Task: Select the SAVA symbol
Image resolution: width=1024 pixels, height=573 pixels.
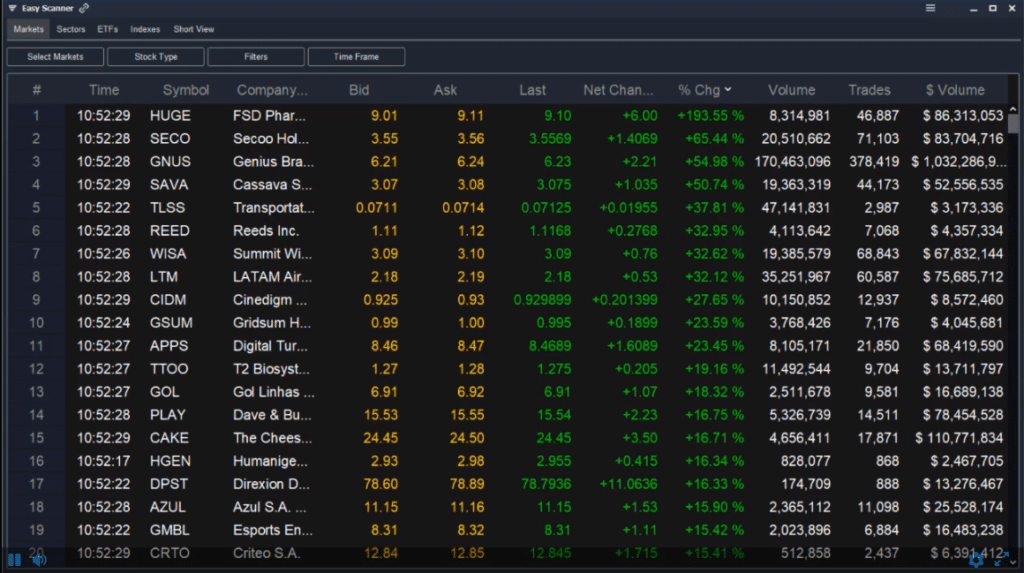Action: click(x=168, y=185)
